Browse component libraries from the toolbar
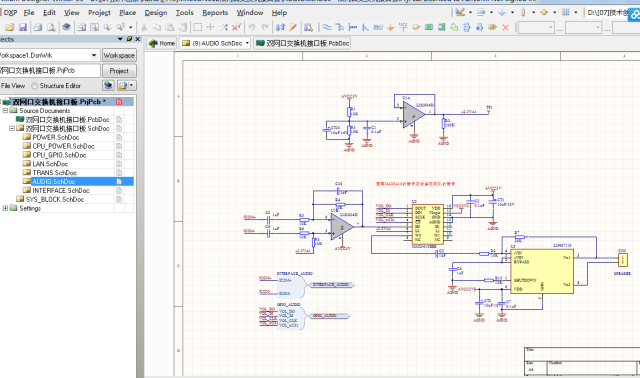Screen dimensions: 640x378 coord(309,27)
